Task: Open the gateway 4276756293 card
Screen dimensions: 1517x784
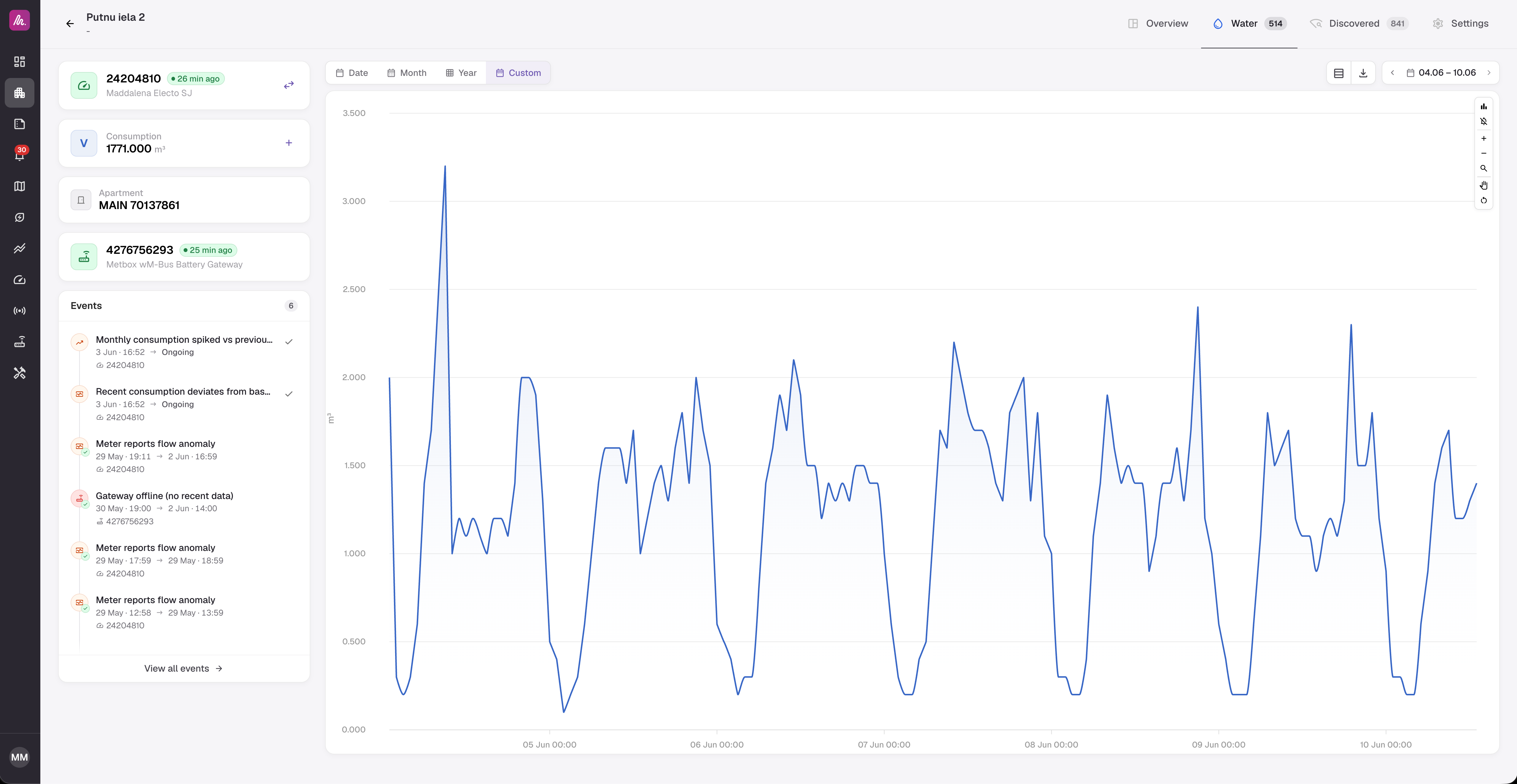Action: click(x=184, y=256)
